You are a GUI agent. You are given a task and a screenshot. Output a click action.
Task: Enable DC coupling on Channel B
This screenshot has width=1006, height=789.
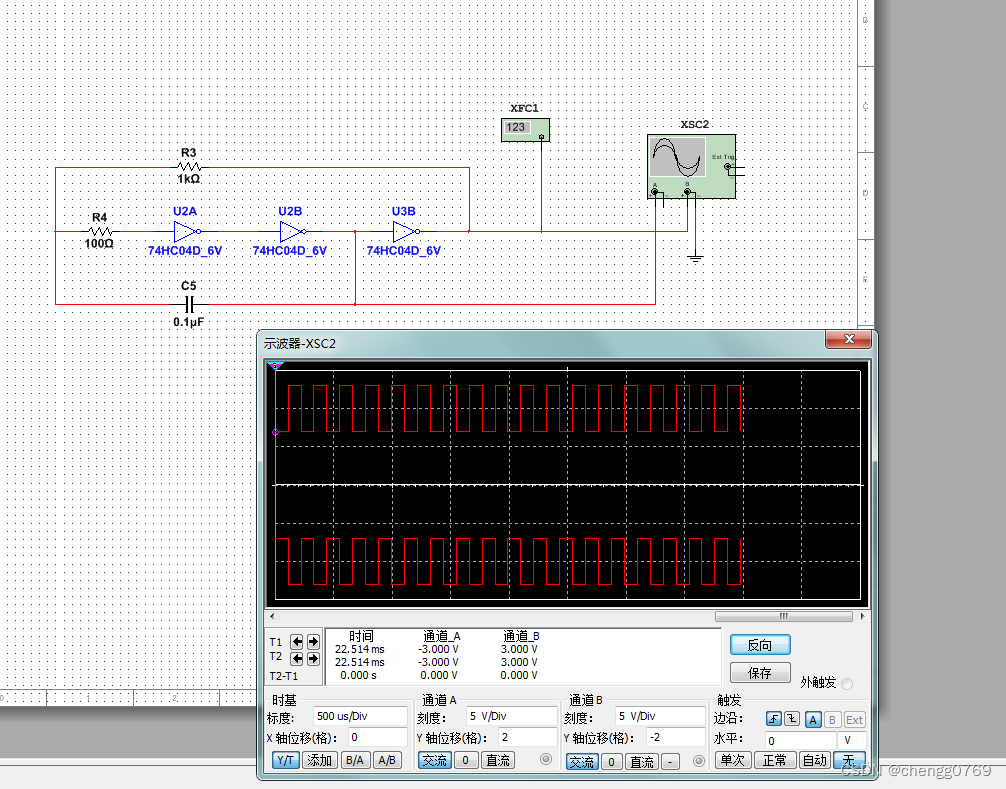click(x=642, y=760)
